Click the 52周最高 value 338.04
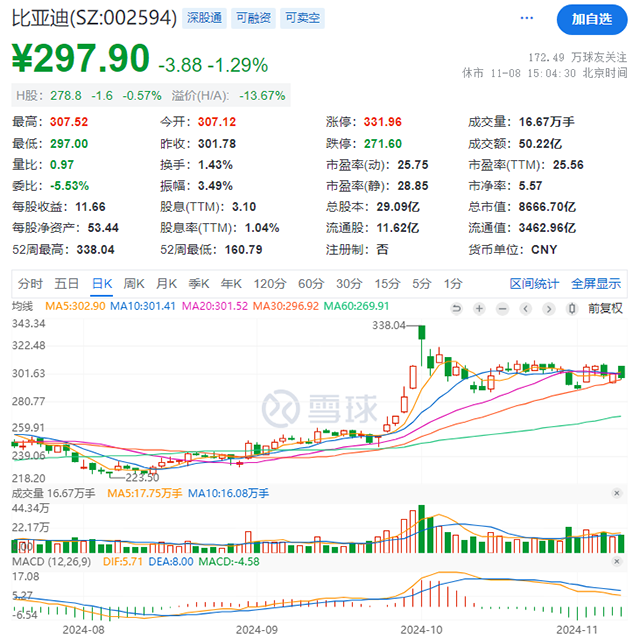The image size is (640, 638). tap(96, 249)
